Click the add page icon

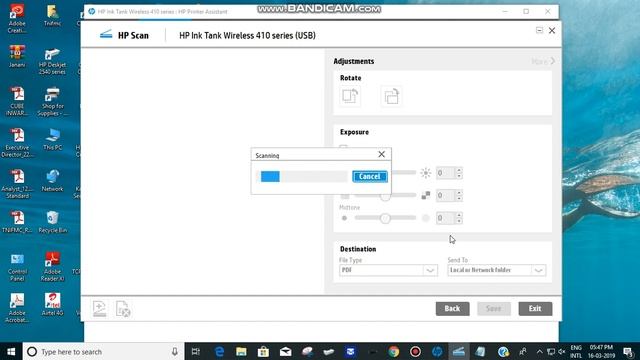click(99, 309)
